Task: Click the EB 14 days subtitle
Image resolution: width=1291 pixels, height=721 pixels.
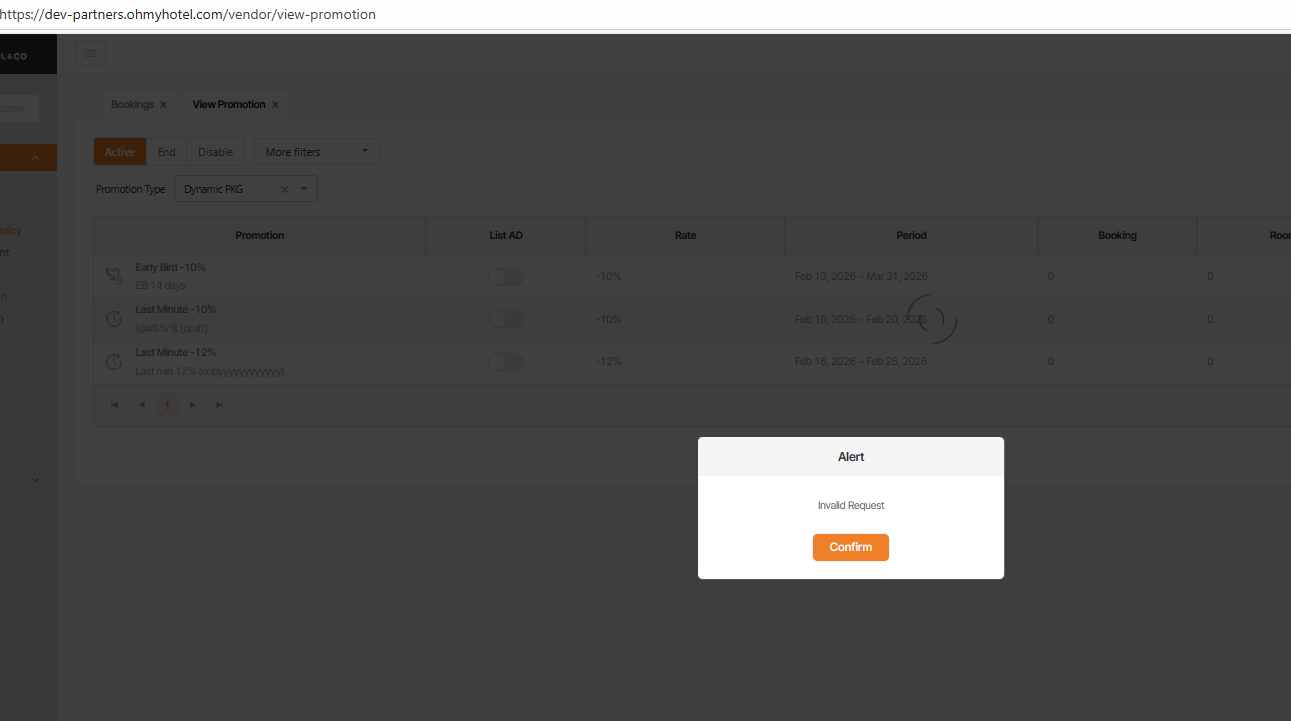Action: [x=161, y=286]
